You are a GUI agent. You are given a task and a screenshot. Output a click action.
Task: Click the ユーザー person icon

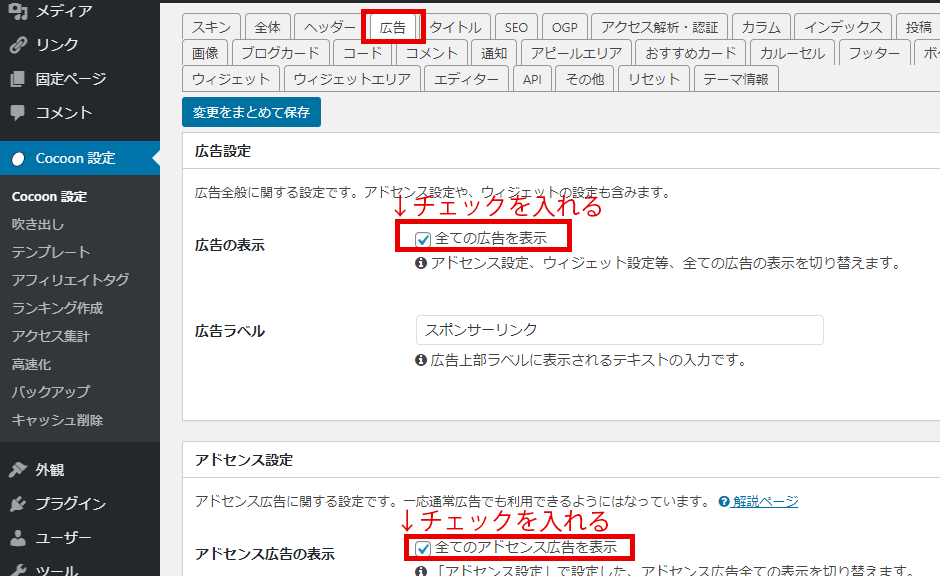(18, 538)
